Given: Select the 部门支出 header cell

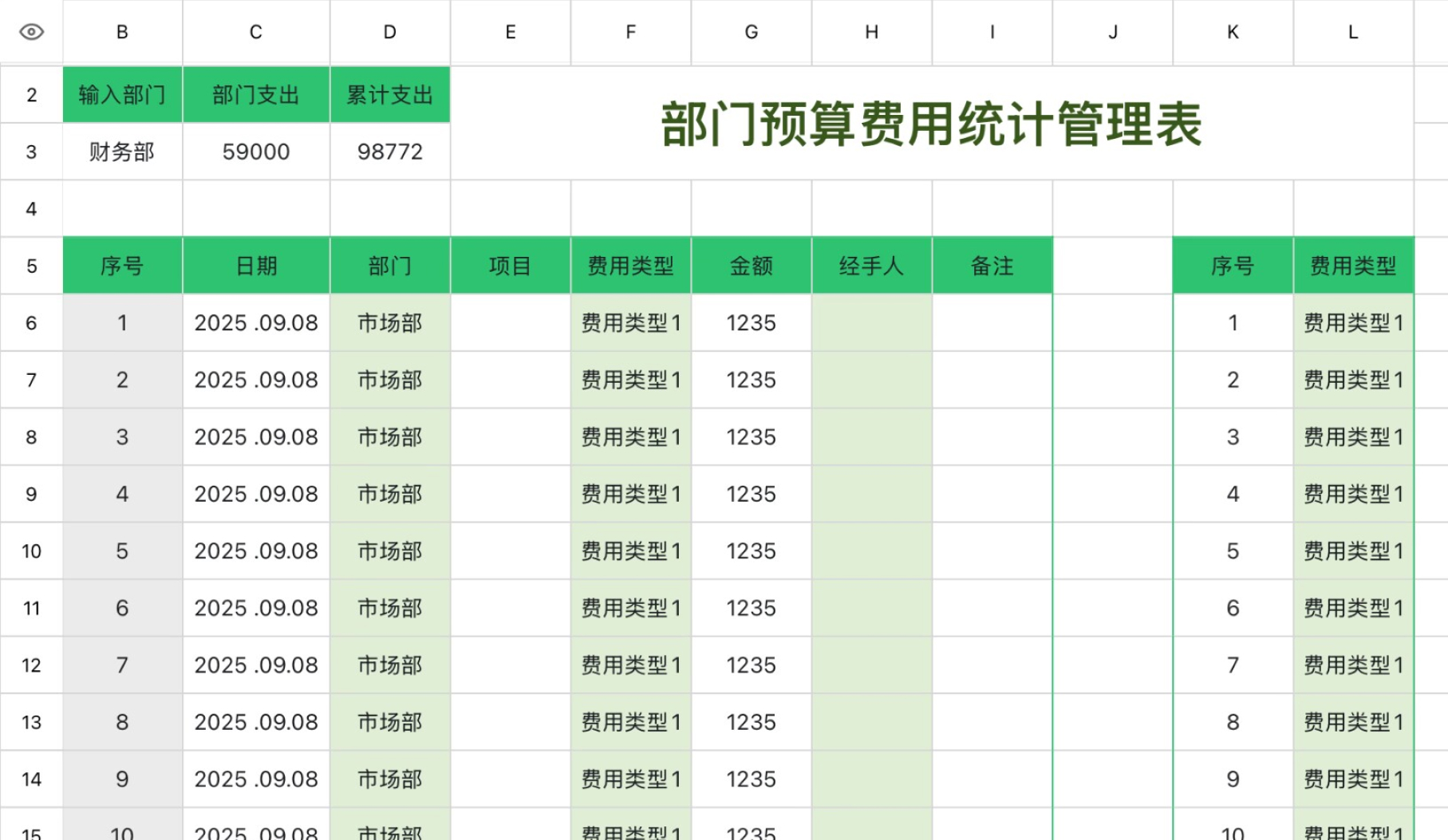Looking at the screenshot, I should [x=255, y=94].
